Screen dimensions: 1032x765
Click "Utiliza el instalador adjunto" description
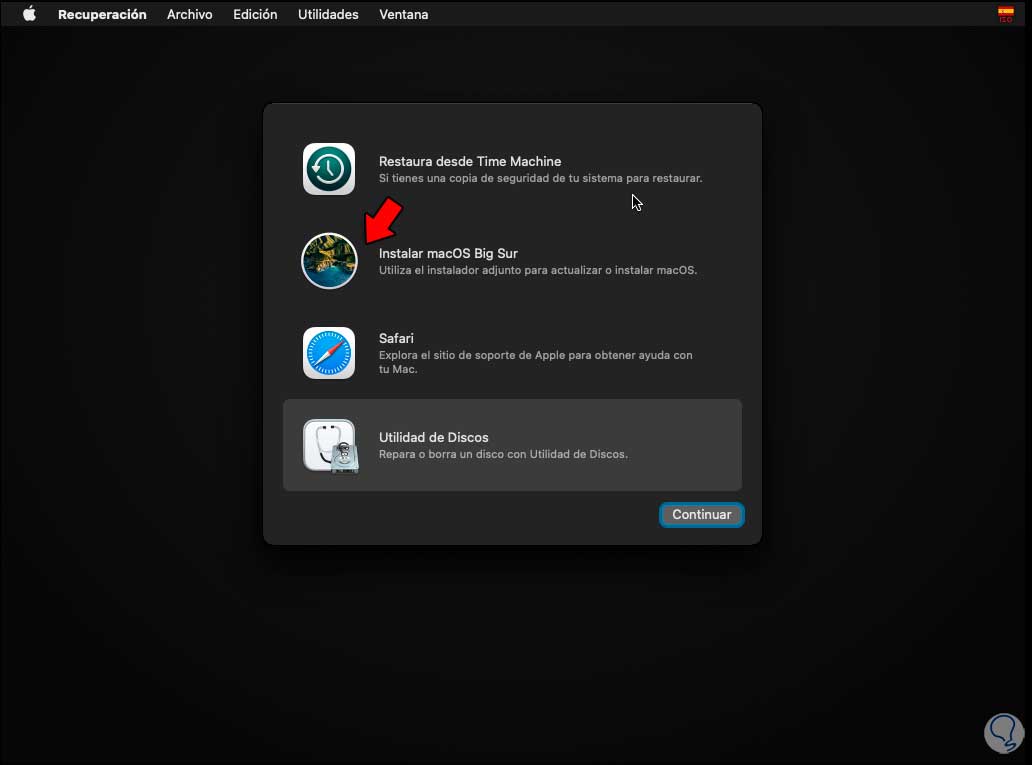pos(538,271)
